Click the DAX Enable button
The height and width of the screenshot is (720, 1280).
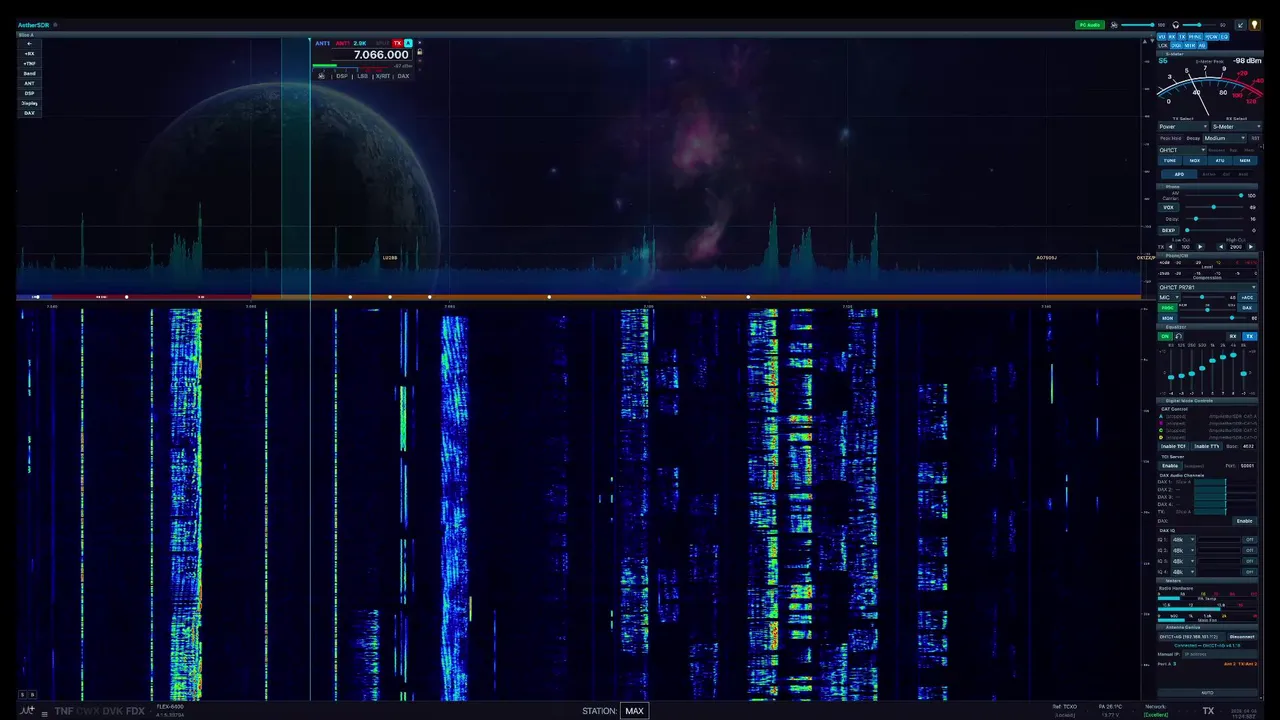pos(1244,521)
